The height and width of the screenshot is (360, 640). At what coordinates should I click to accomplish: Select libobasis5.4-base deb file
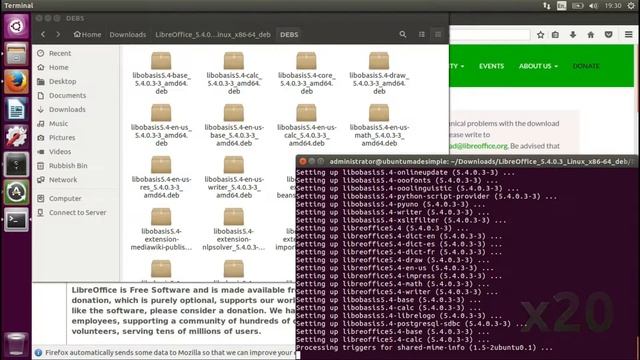[x=161, y=73]
